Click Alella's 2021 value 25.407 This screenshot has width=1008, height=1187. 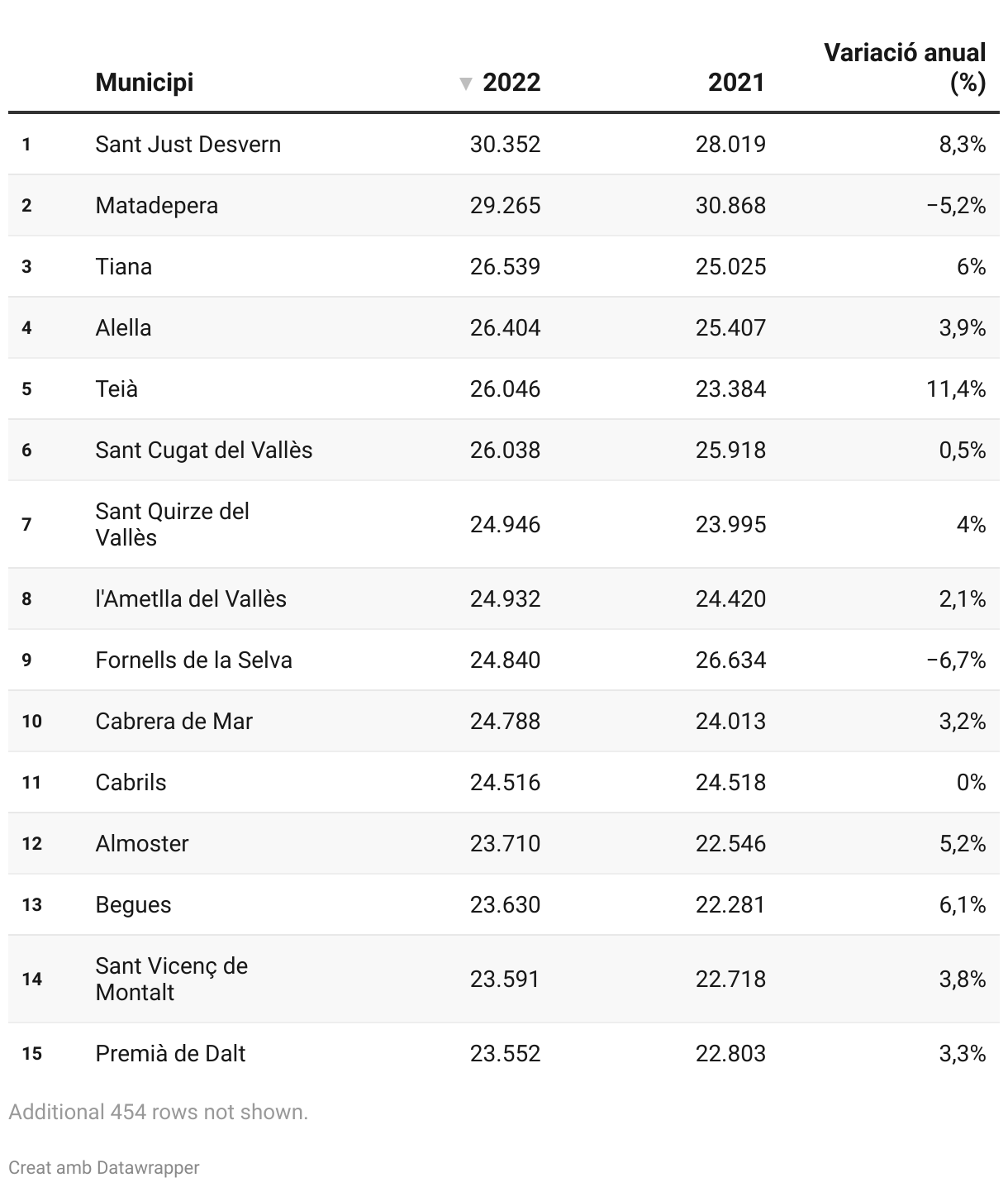tap(730, 327)
